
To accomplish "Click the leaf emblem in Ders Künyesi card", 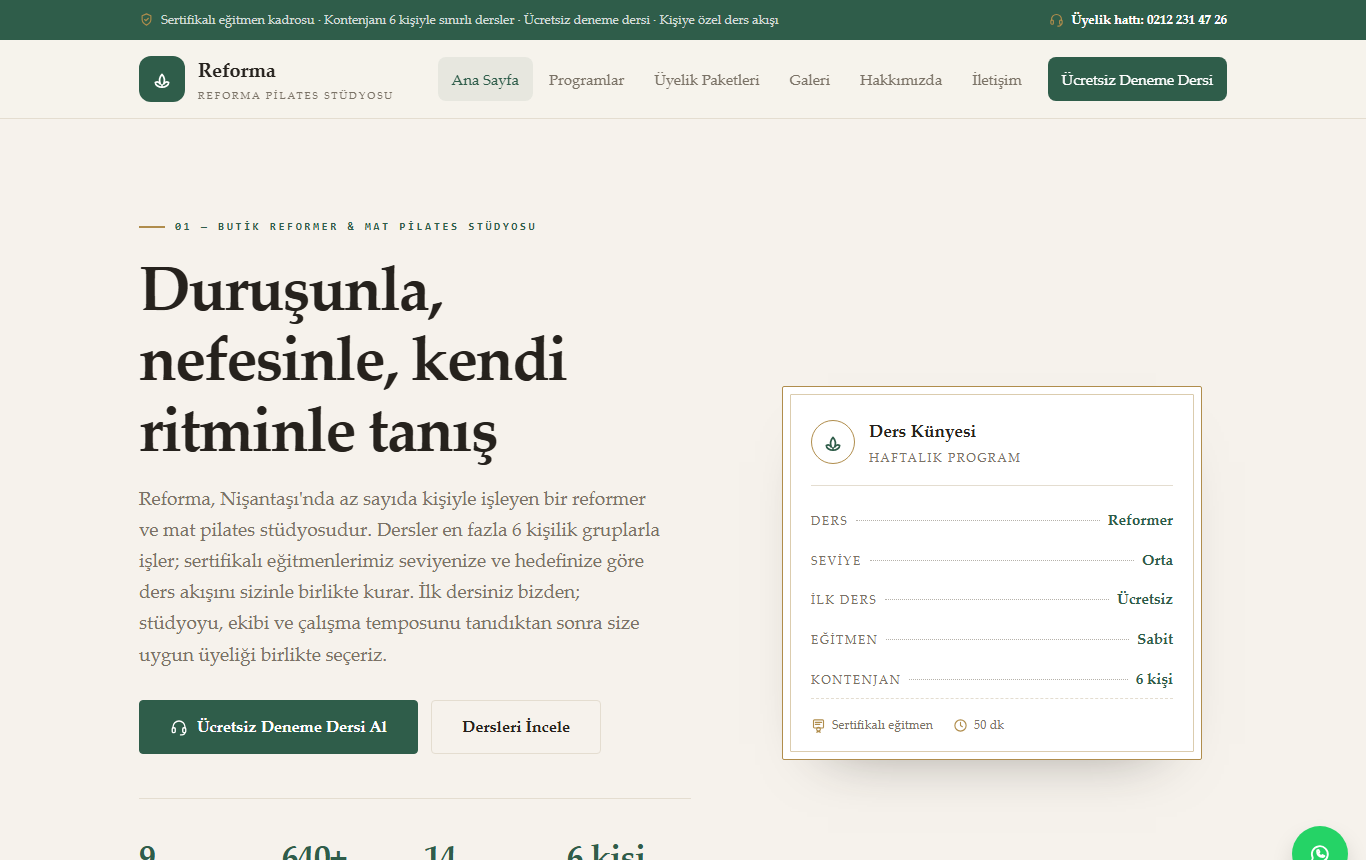I will pos(833,442).
